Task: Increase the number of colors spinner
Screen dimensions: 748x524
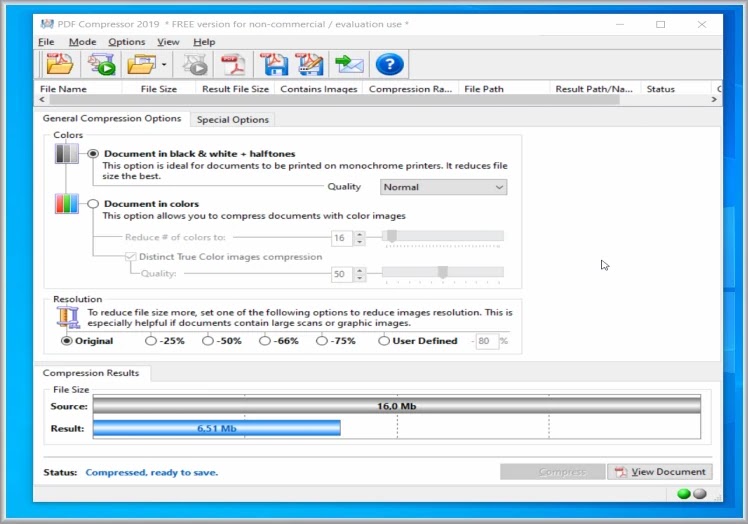Action: click(360, 234)
